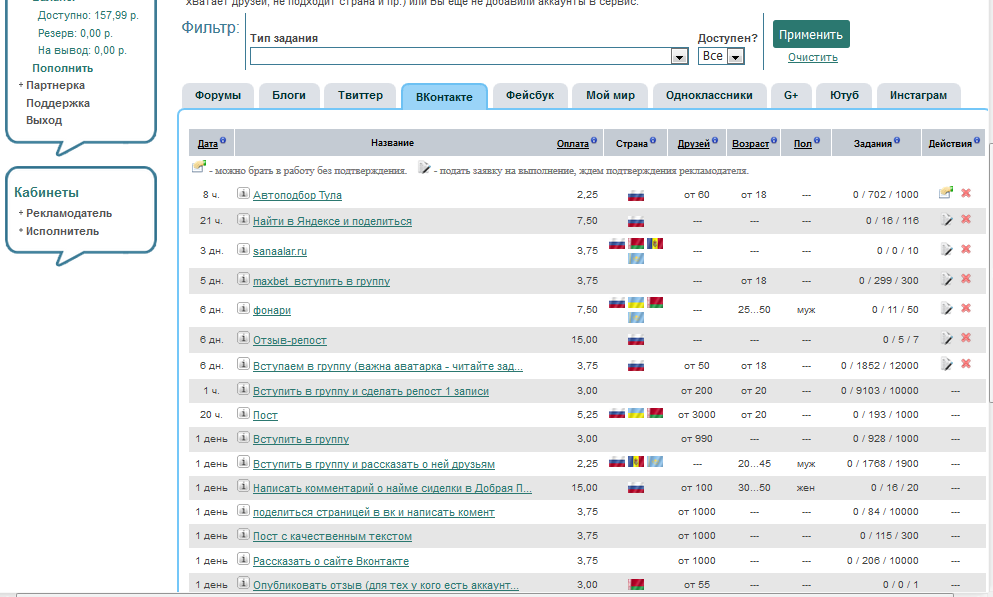Screen dimensions: 993x597
Task: Open the Найти в Яндексе и поделиться task
Action: coord(332,221)
